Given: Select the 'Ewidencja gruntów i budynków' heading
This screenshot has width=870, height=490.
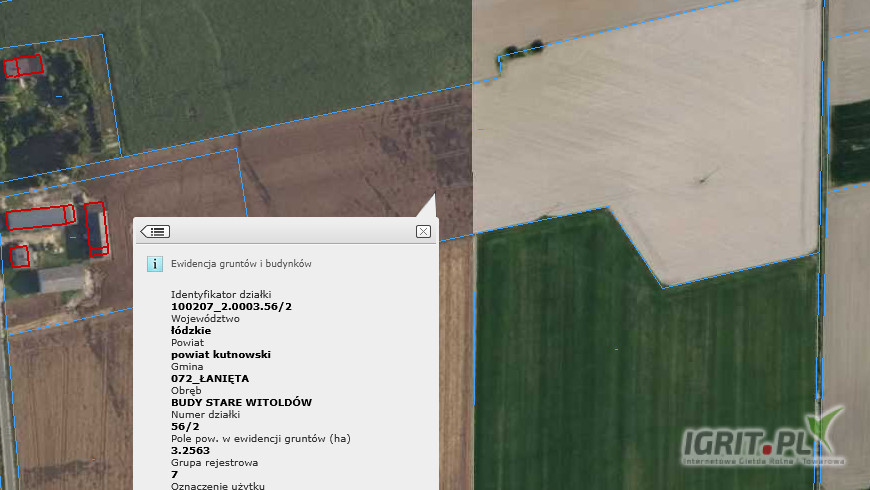Looking at the screenshot, I should click(242, 264).
